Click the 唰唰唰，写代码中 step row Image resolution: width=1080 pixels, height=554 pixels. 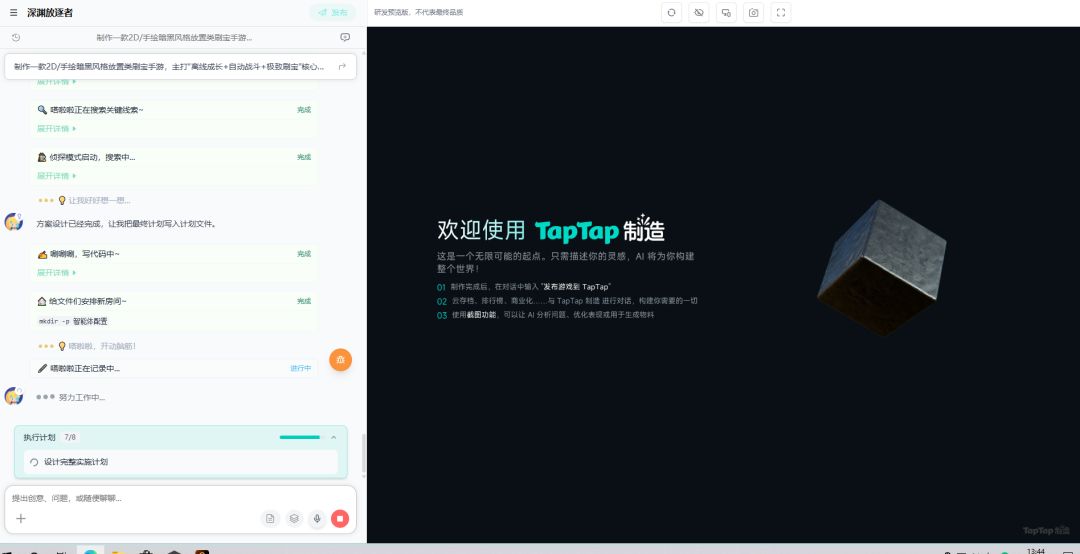[x=174, y=254]
